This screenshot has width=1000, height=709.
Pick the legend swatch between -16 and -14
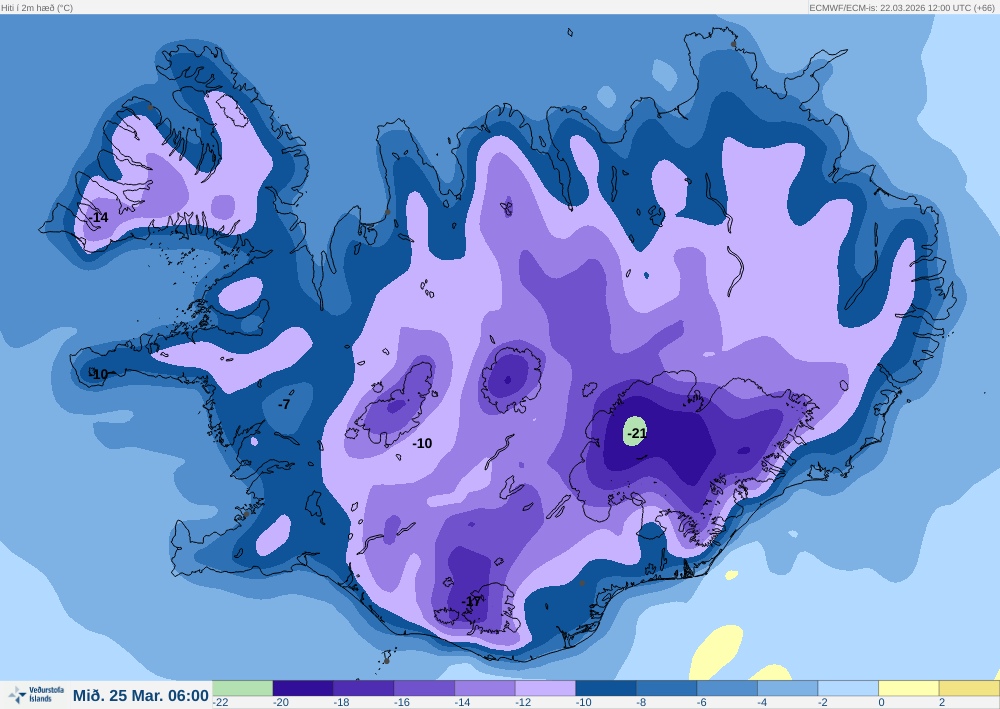coord(424,688)
